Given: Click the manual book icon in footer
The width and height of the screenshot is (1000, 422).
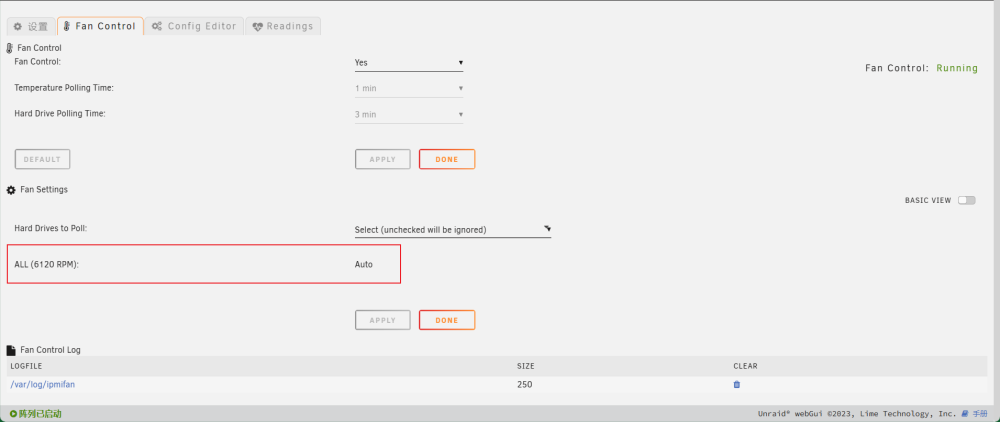Looking at the screenshot, I should tap(965, 413).
